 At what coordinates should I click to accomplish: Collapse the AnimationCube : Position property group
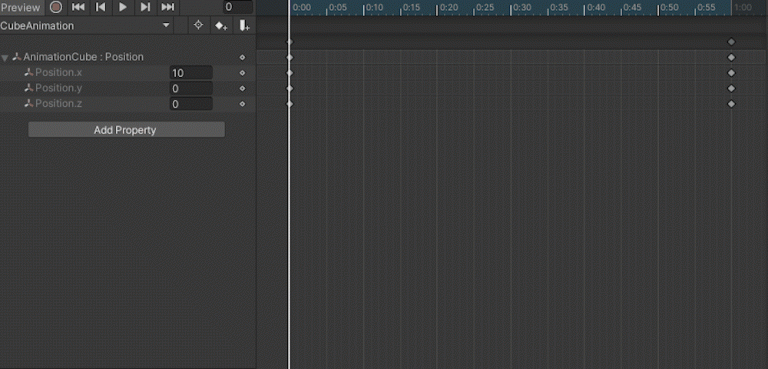[5, 58]
